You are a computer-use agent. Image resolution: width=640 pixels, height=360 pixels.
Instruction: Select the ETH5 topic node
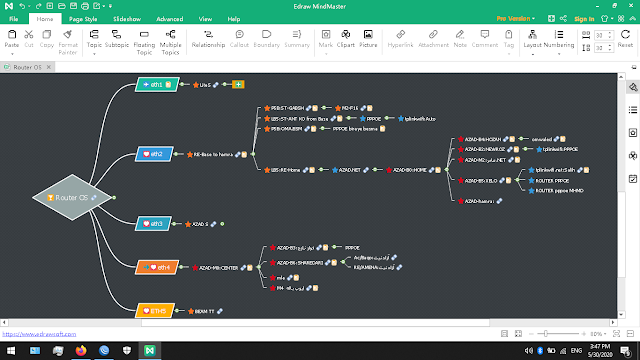[155, 311]
